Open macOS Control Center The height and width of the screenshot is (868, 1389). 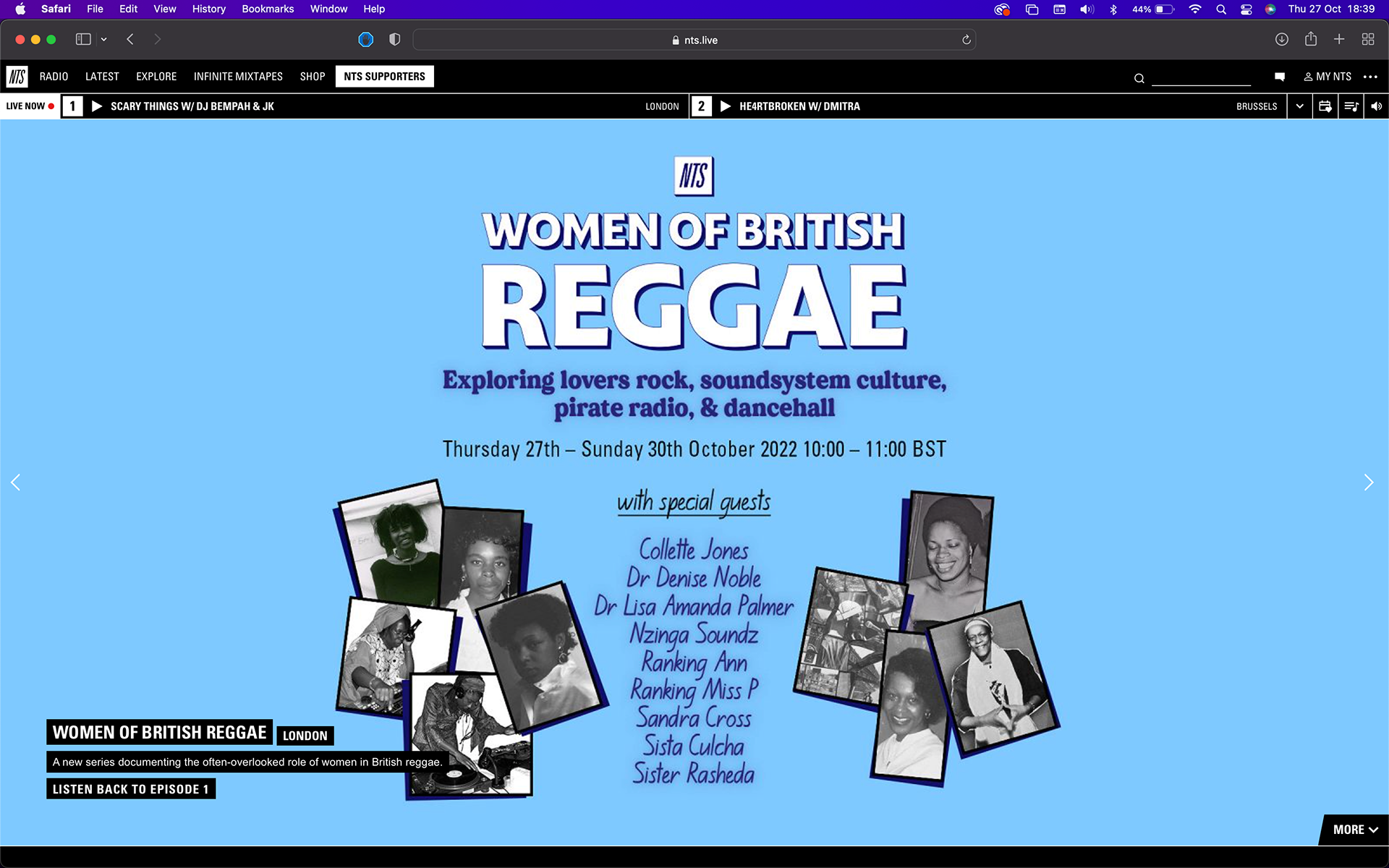(x=1246, y=9)
